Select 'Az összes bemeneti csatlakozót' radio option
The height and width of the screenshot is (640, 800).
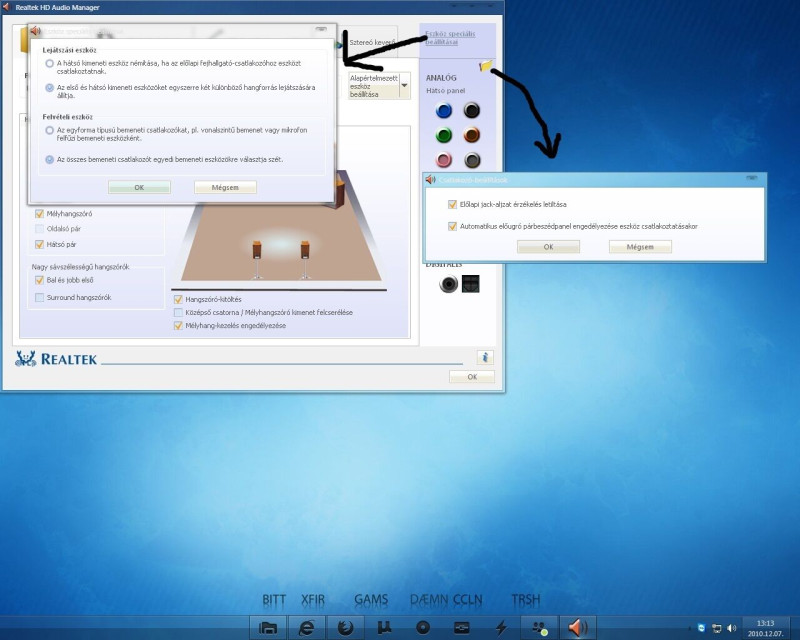click(49, 159)
